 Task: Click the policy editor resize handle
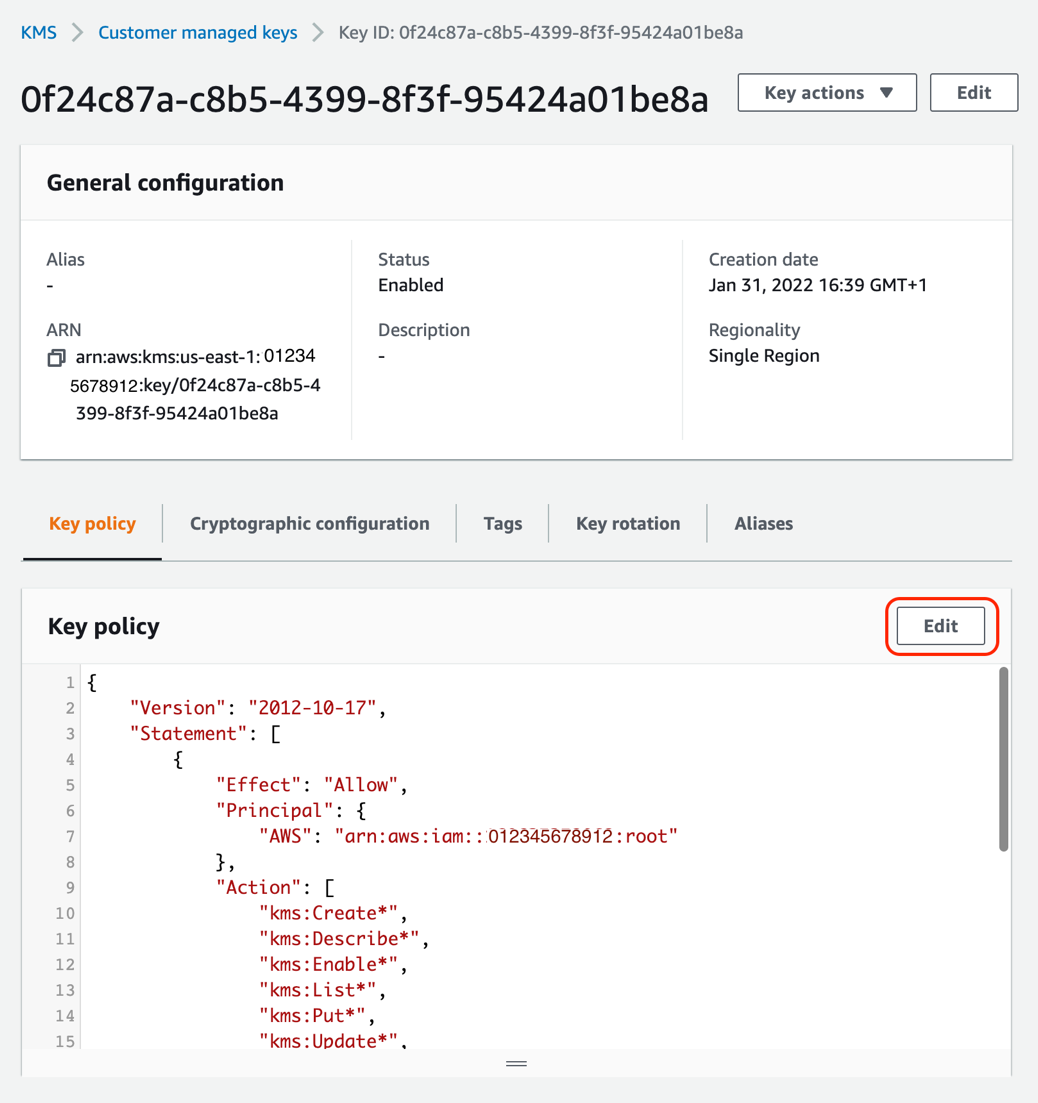point(516,1064)
